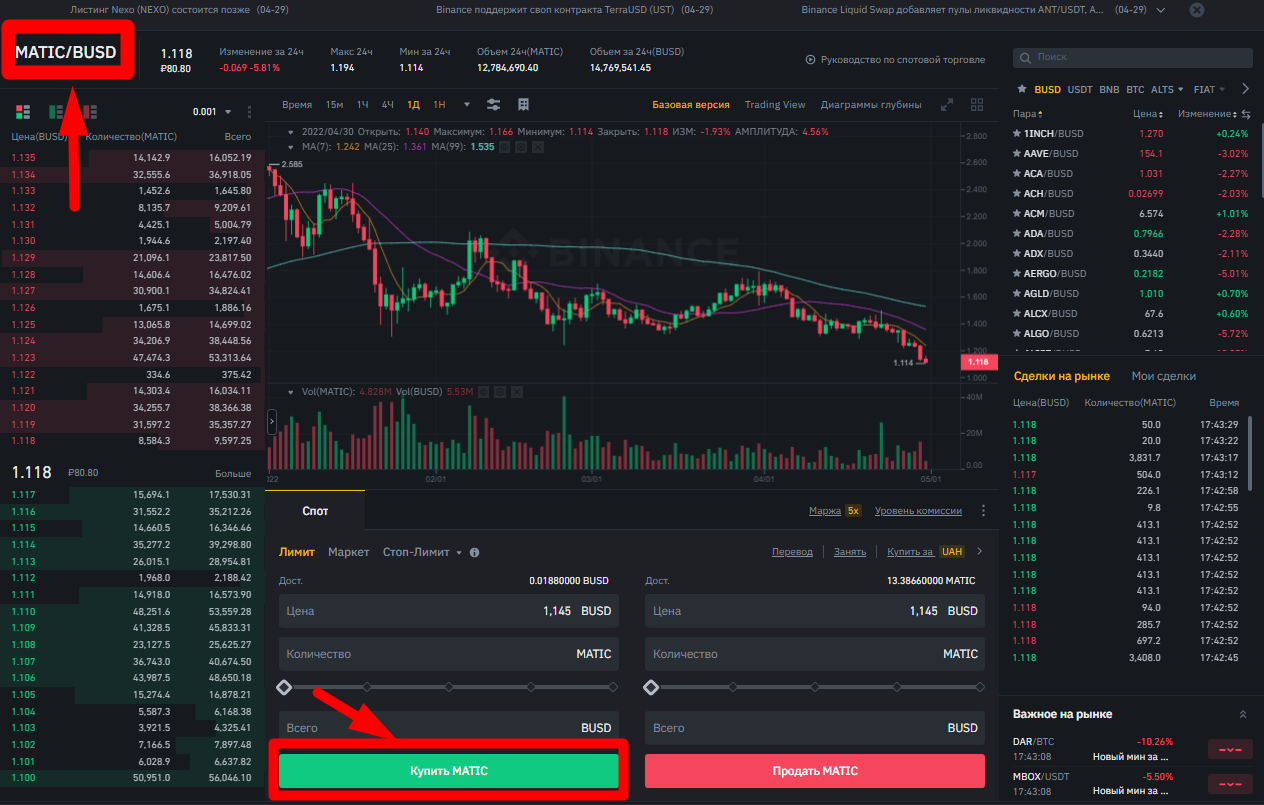Open DAR/BTC mini chart icon
Image resolution: width=1264 pixels, height=805 pixels.
(1229, 749)
